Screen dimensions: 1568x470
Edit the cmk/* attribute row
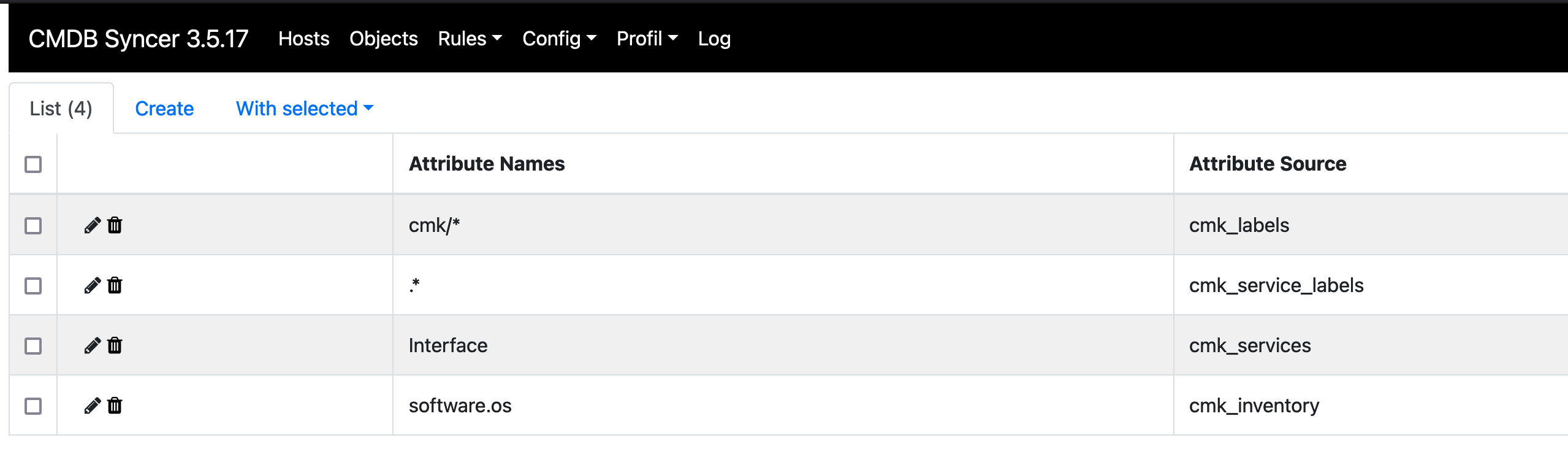click(x=92, y=225)
